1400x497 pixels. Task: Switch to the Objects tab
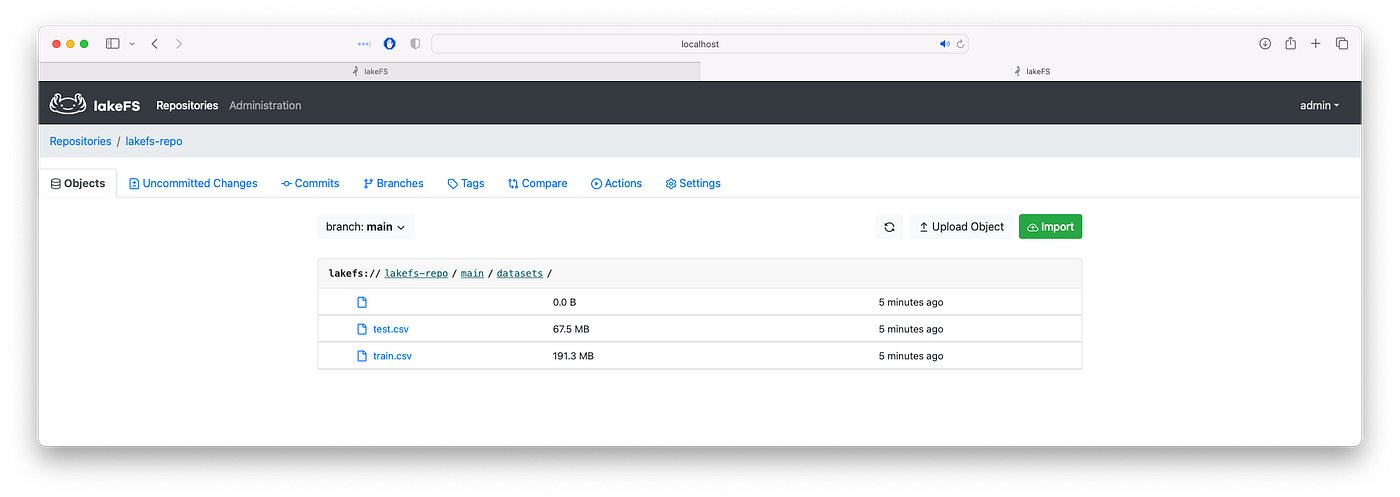78,183
